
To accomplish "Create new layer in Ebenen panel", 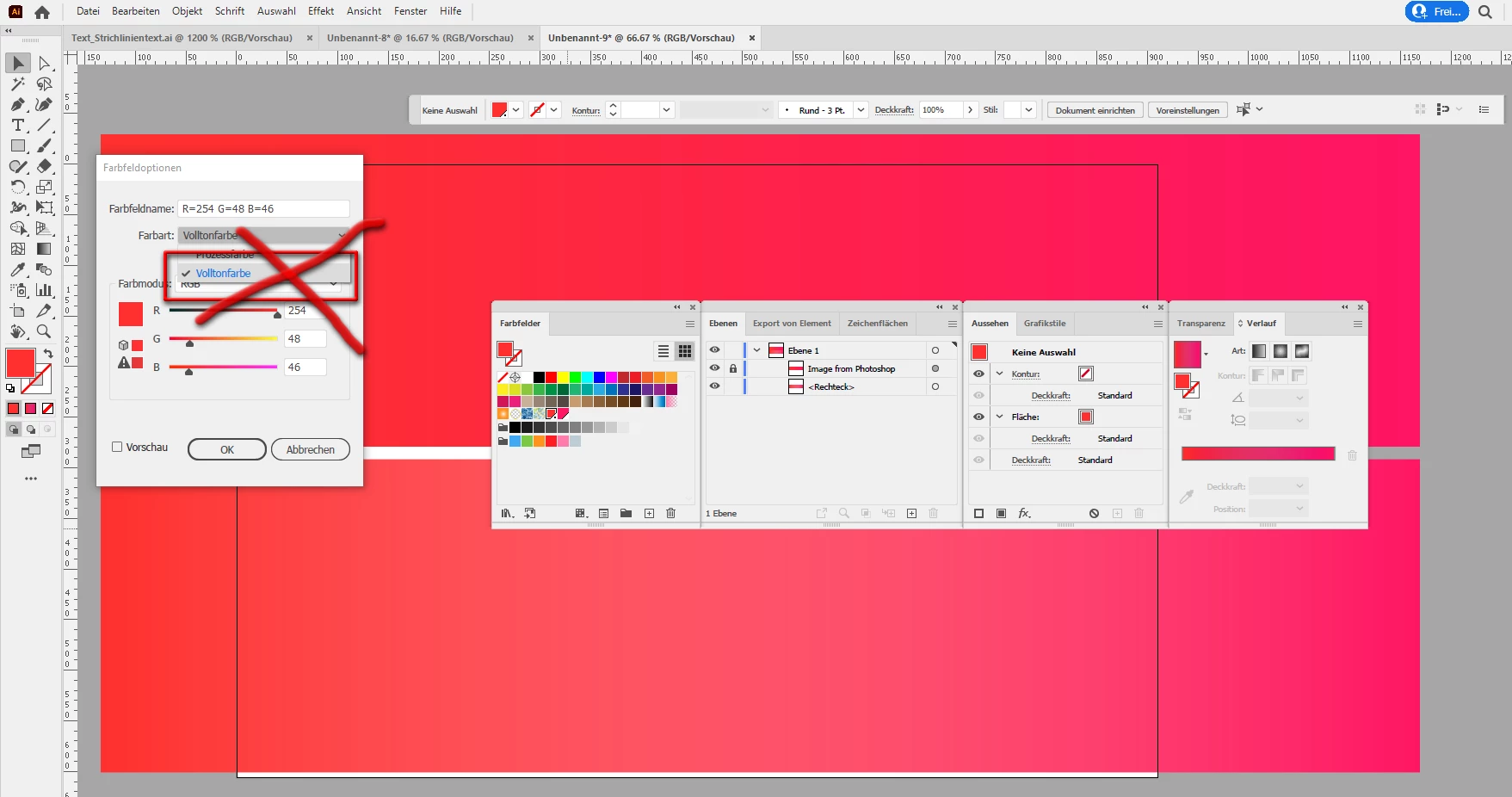I will [x=911, y=514].
